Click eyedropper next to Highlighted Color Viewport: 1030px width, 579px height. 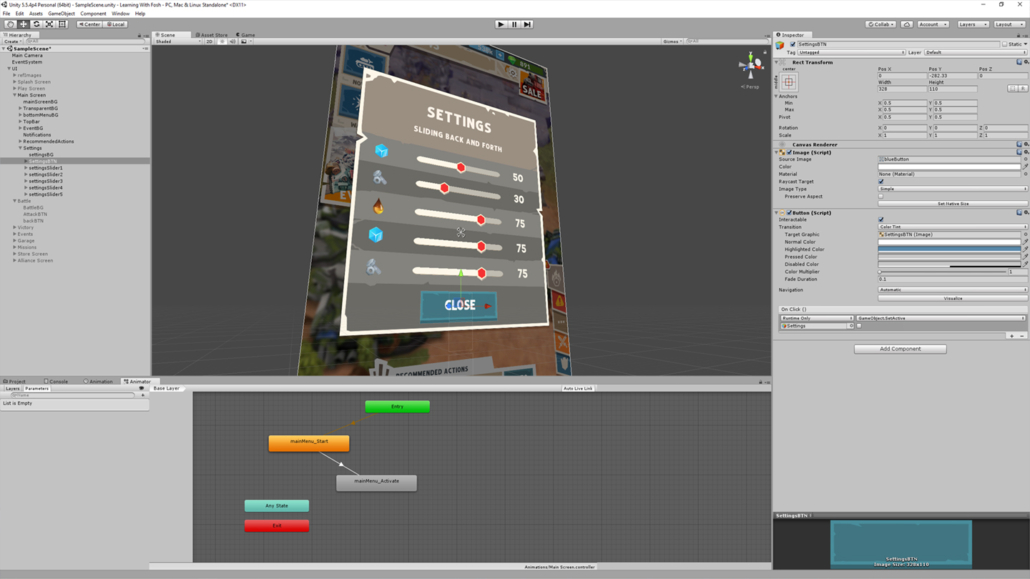(x=1025, y=250)
